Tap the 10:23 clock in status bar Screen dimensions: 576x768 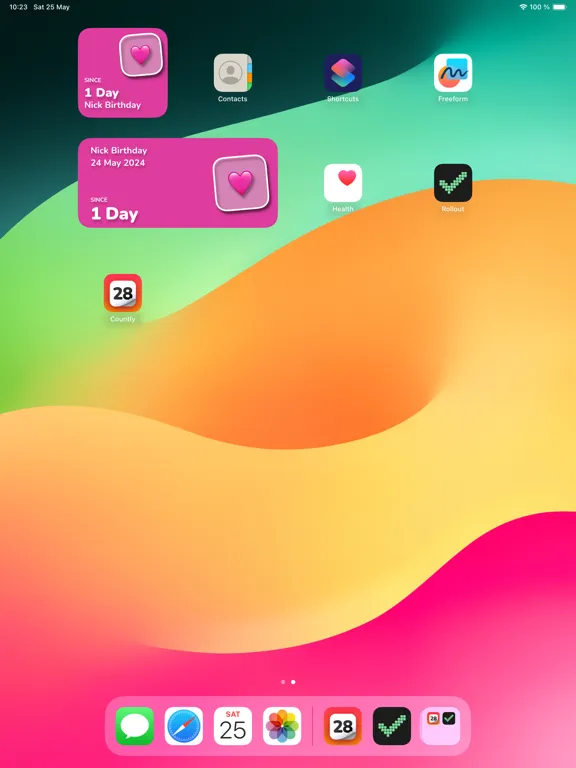(x=18, y=7)
